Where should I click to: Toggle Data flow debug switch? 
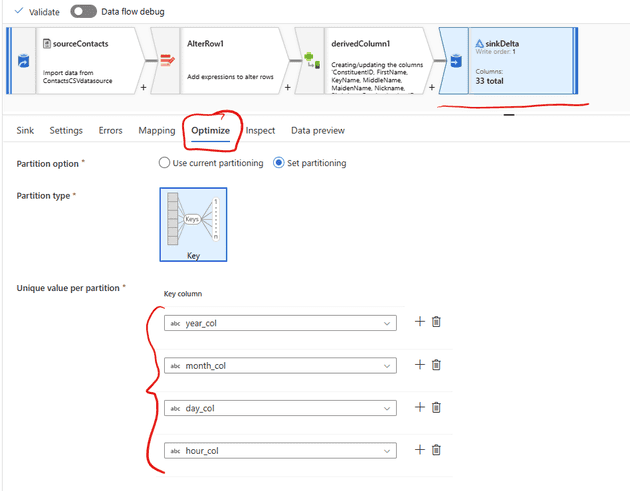(x=83, y=11)
